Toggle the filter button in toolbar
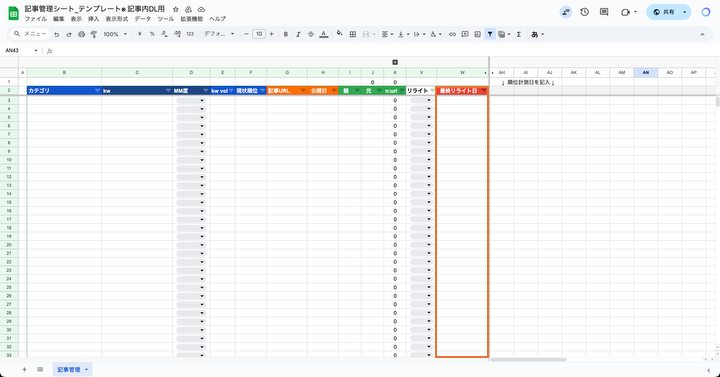This screenshot has width=720, height=377. pyautogui.click(x=490, y=34)
